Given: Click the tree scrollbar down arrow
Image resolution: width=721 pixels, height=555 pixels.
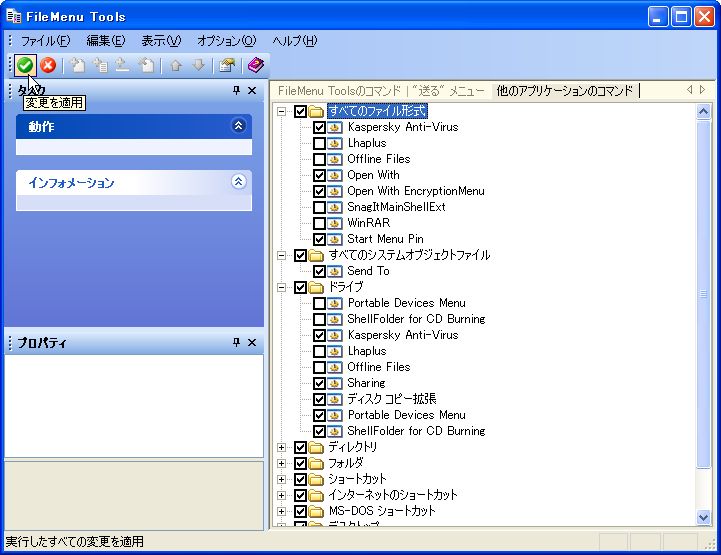Looking at the screenshot, I should click(704, 517).
